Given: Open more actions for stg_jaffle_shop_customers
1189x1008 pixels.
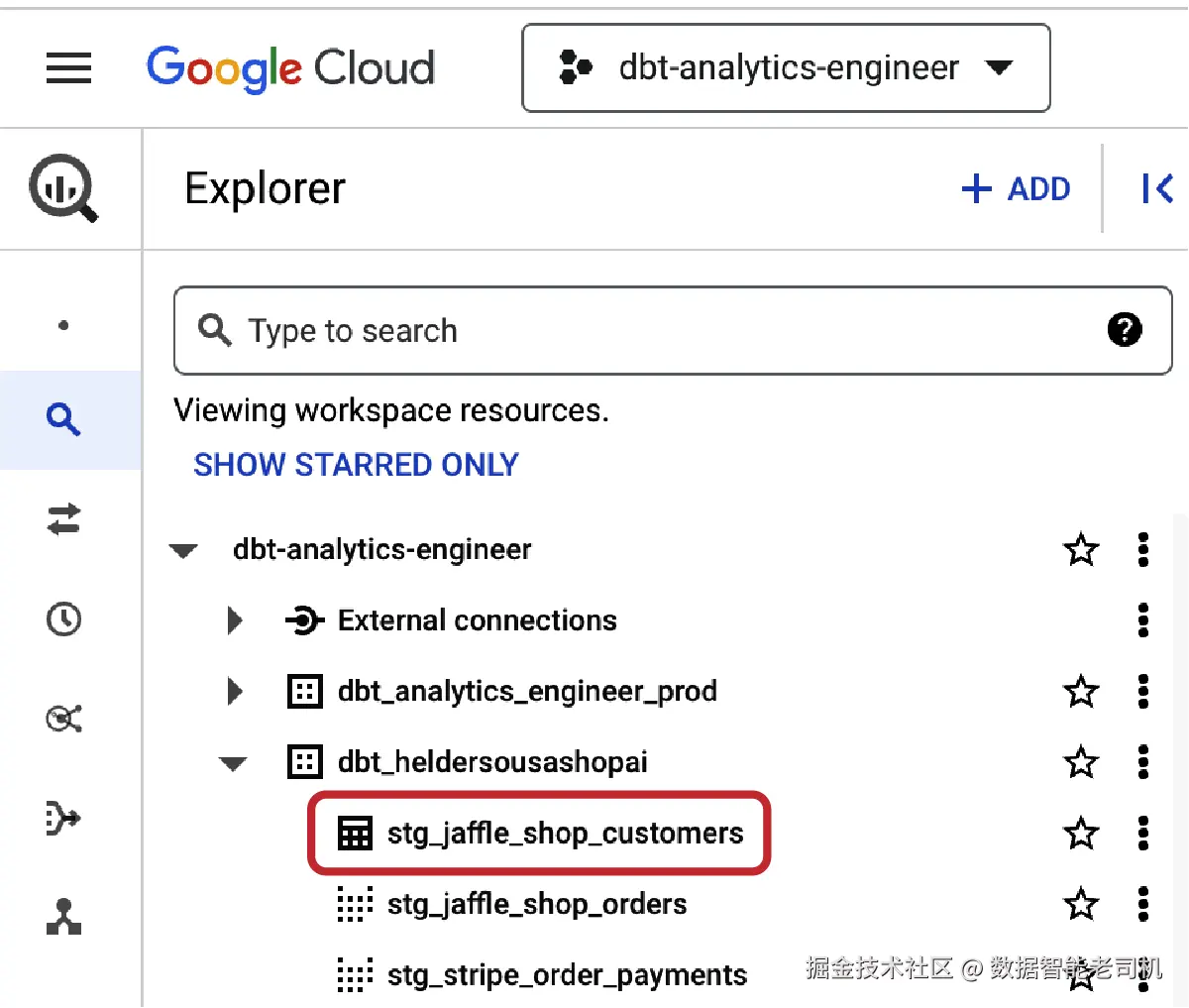Looking at the screenshot, I should pos(1143,833).
